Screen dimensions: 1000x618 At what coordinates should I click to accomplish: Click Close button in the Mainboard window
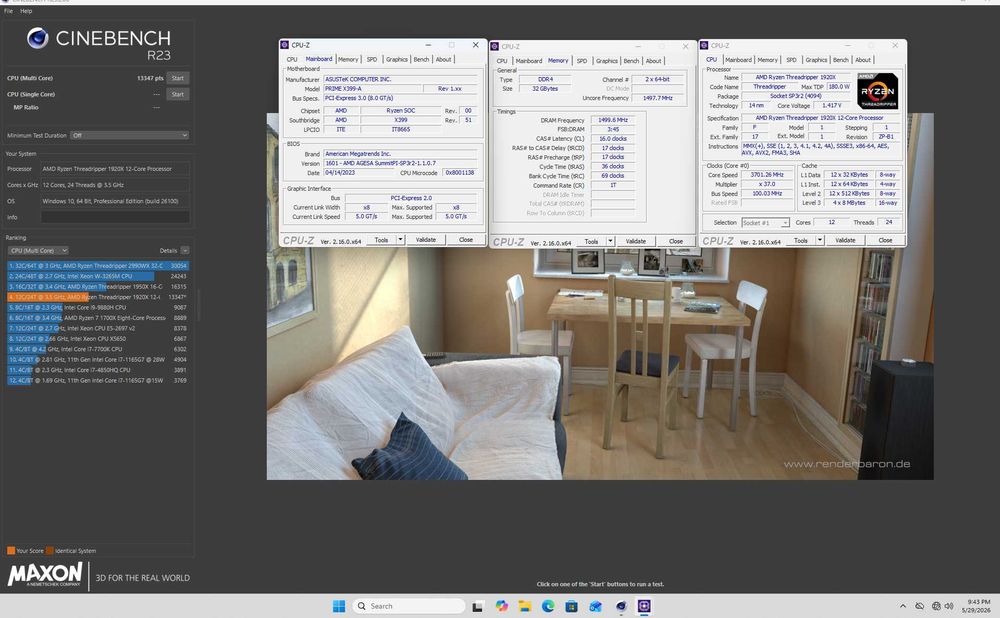coord(466,240)
